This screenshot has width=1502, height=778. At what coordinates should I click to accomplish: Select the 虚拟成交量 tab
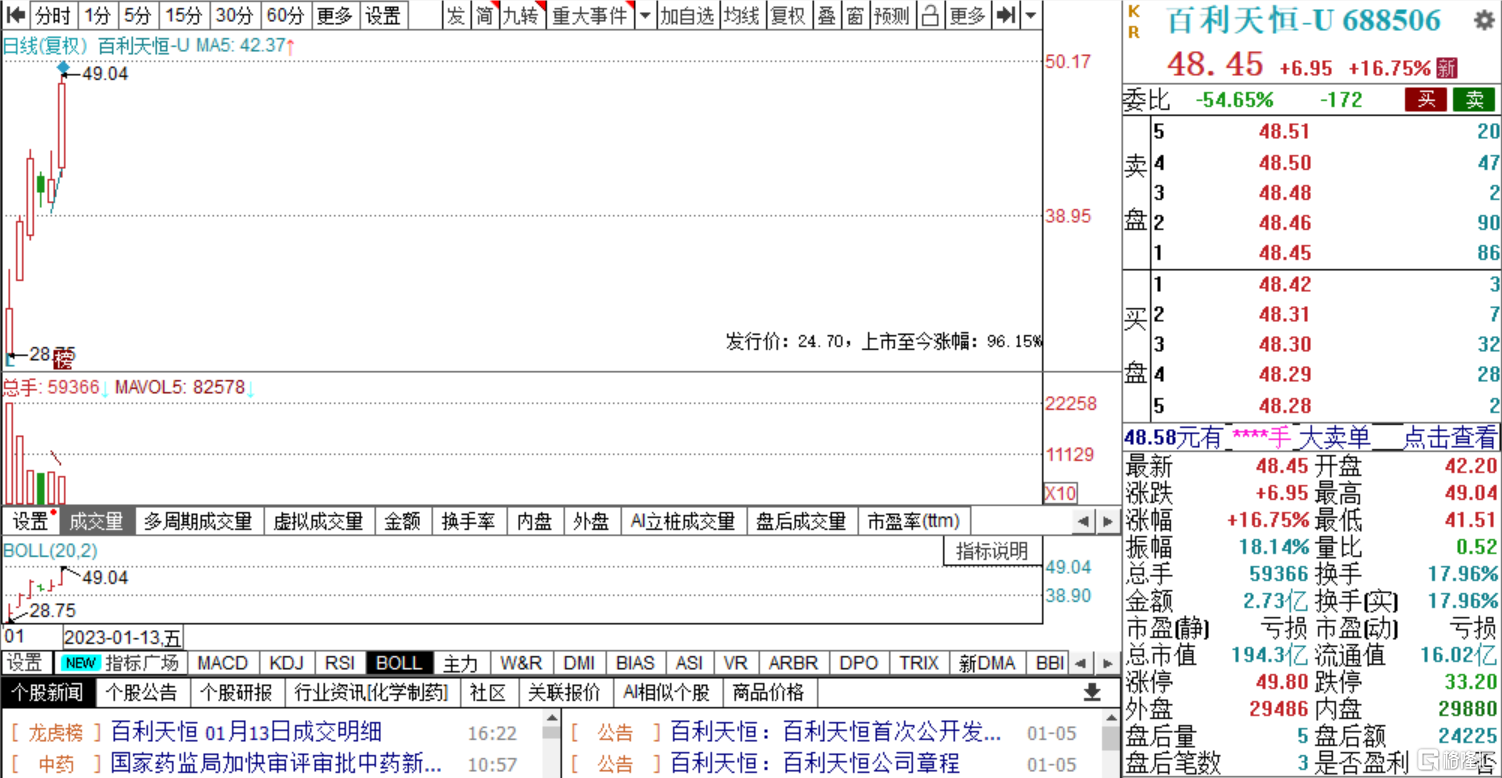tap(318, 521)
